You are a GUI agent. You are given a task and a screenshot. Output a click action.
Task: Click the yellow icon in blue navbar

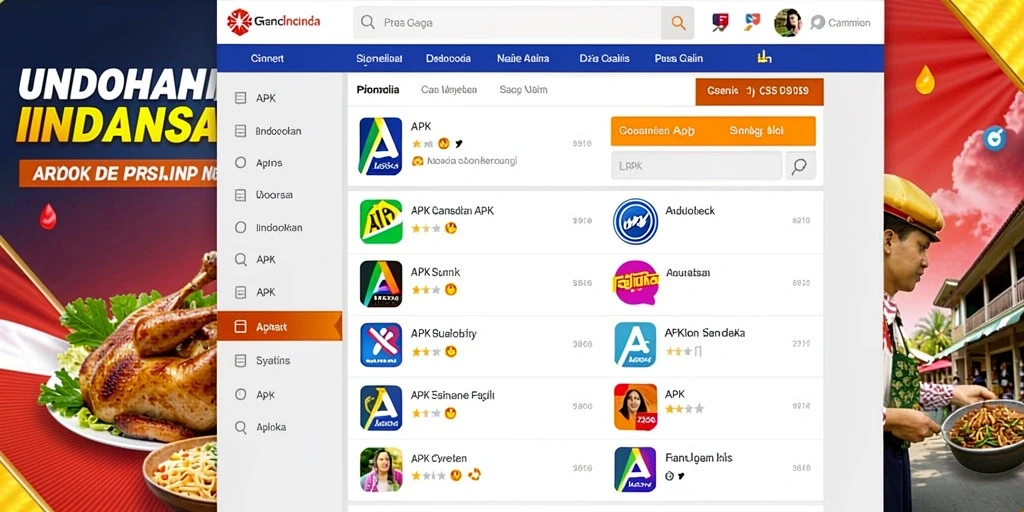[x=764, y=57]
